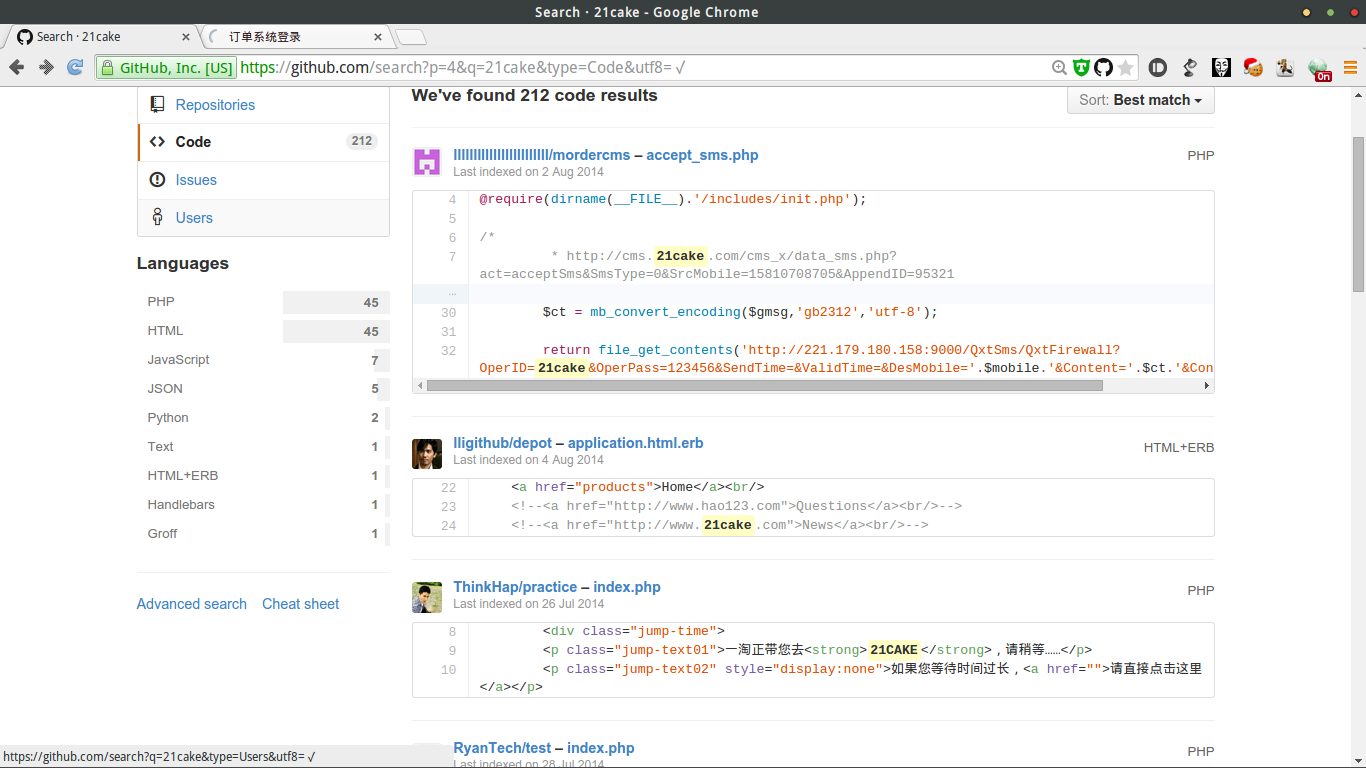Image resolution: width=1366 pixels, height=768 pixels.
Task: Click the 'Last indexed on 4 Aug 2014' text
Action: pyautogui.click(x=528, y=460)
